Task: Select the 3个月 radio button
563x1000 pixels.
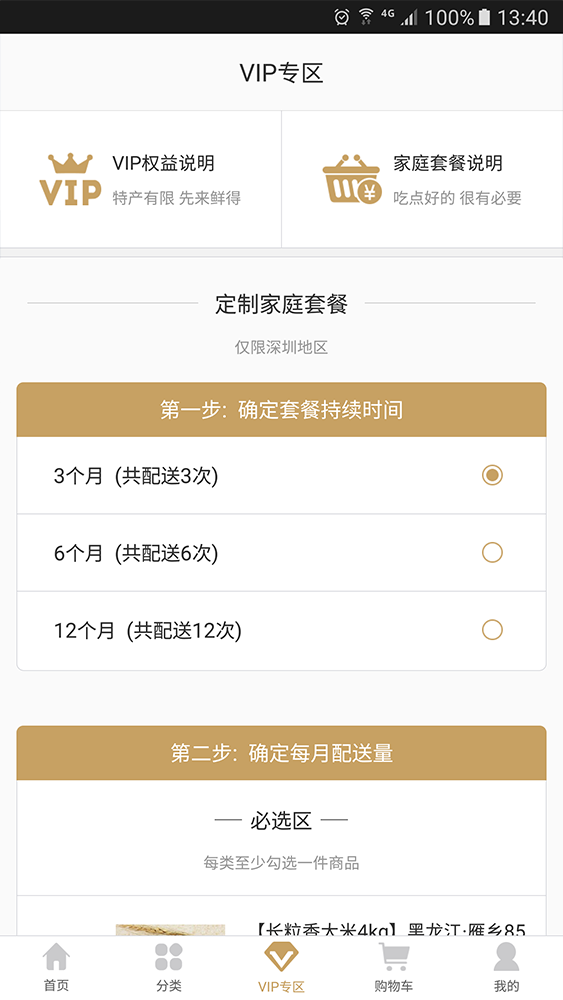Action: point(492,475)
